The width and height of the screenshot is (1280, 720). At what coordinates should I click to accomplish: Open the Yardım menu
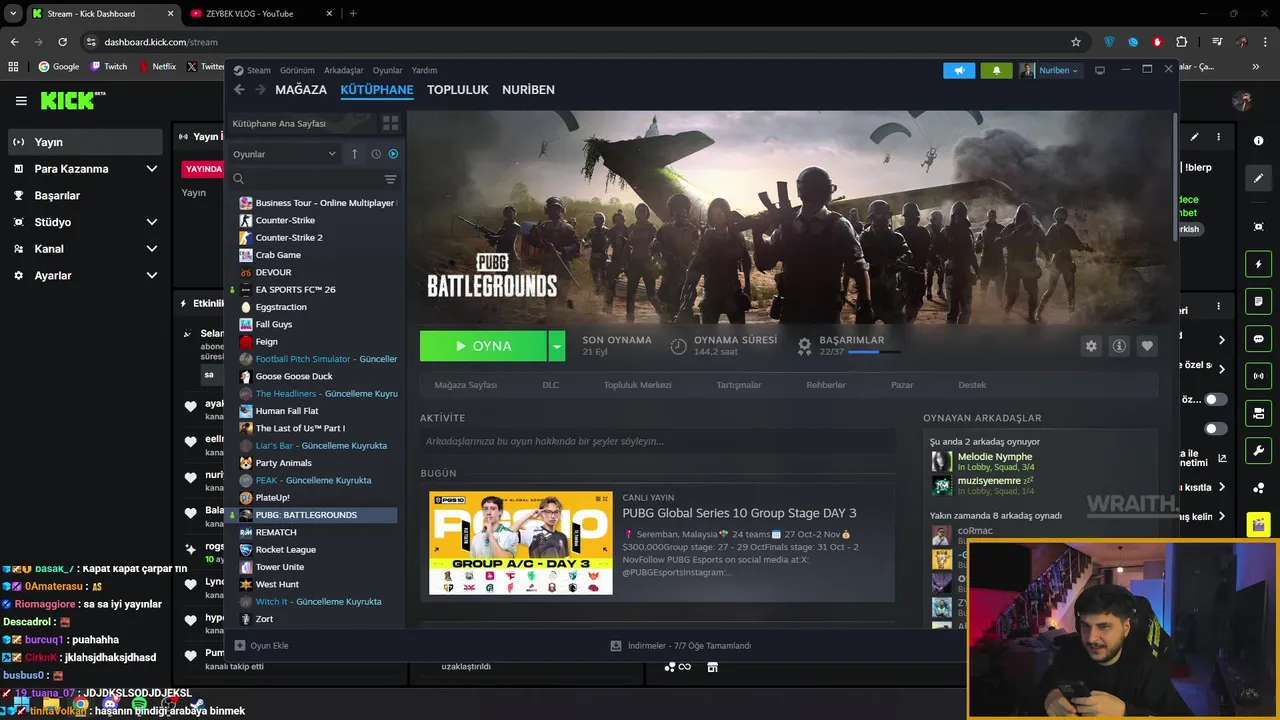click(424, 70)
